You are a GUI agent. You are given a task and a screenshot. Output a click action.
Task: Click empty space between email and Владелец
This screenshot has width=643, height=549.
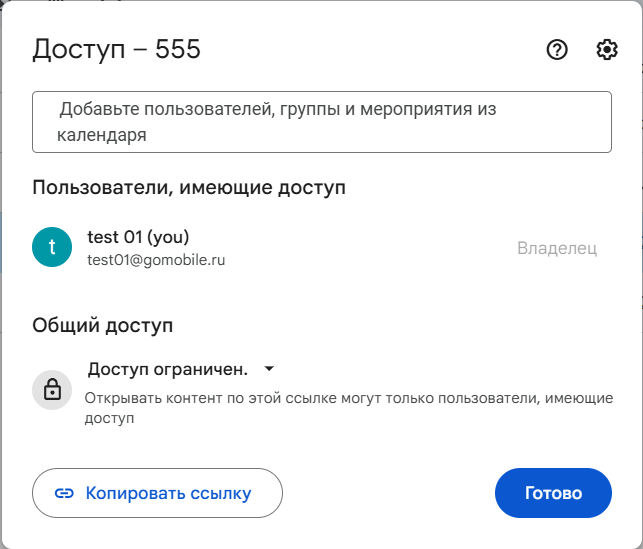click(380, 248)
